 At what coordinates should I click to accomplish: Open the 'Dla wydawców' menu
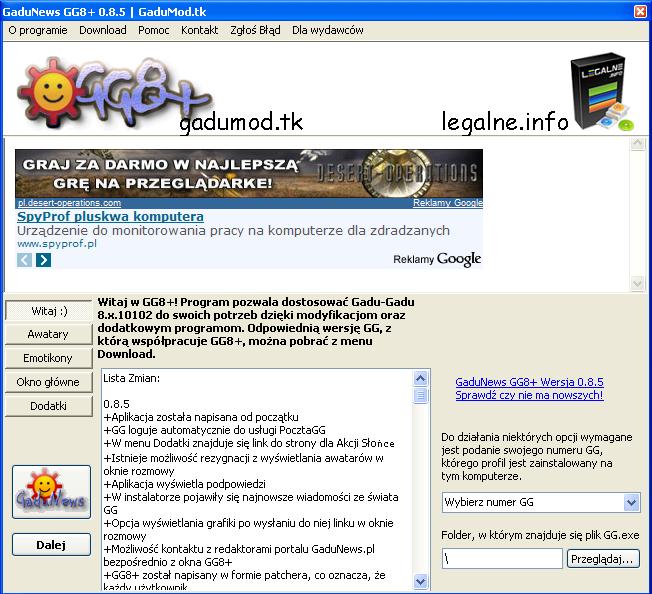tap(327, 30)
